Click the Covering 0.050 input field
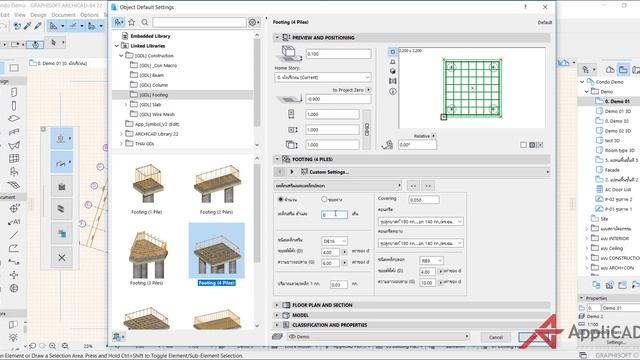640x360 pixels. [424, 200]
